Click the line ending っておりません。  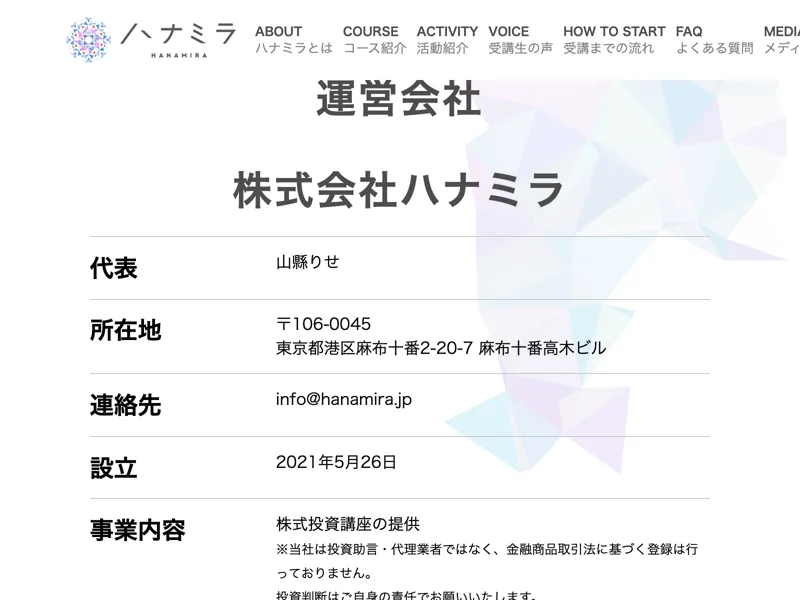tap(324, 573)
